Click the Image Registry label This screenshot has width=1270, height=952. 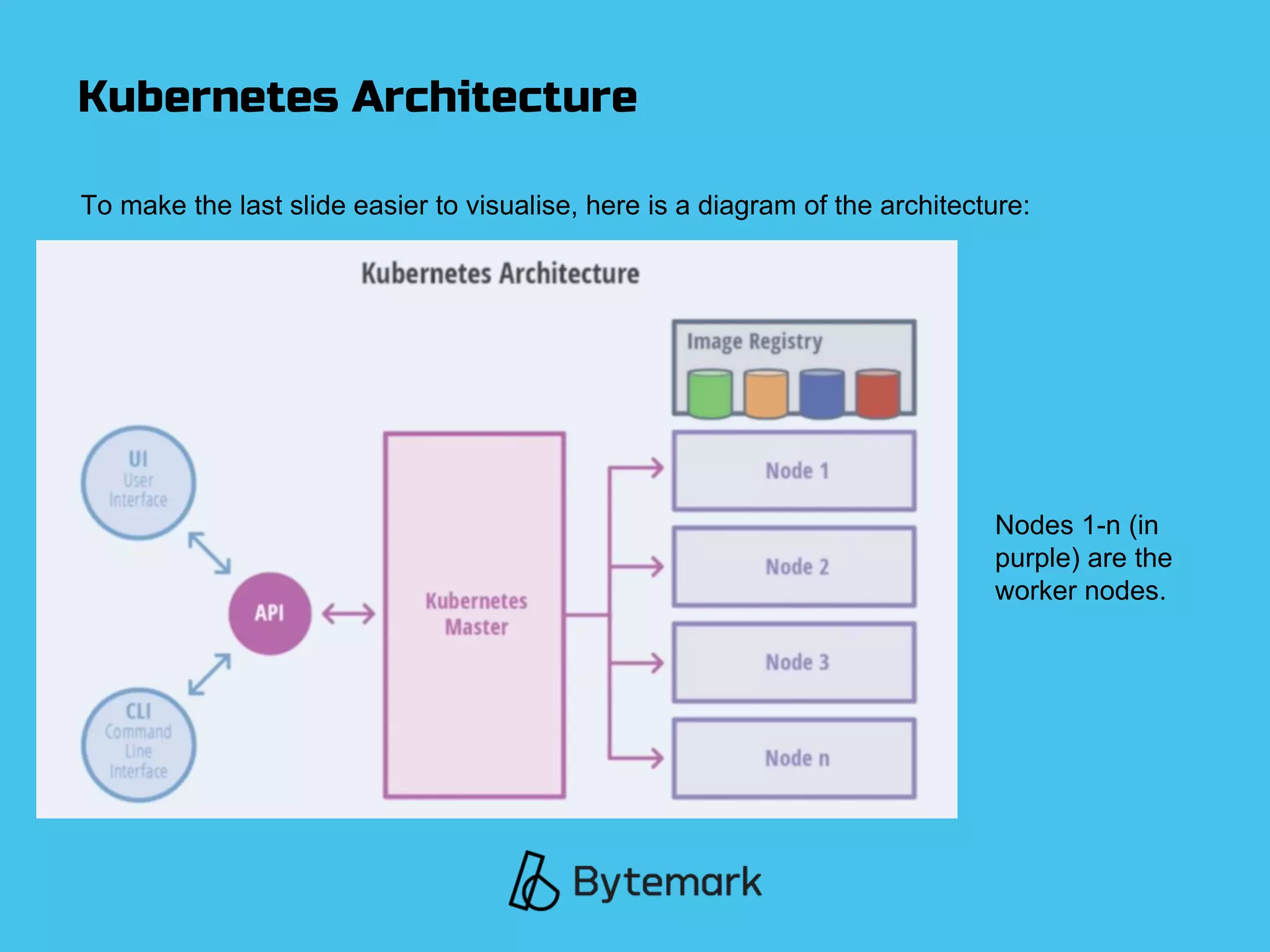(x=754, y=342)
